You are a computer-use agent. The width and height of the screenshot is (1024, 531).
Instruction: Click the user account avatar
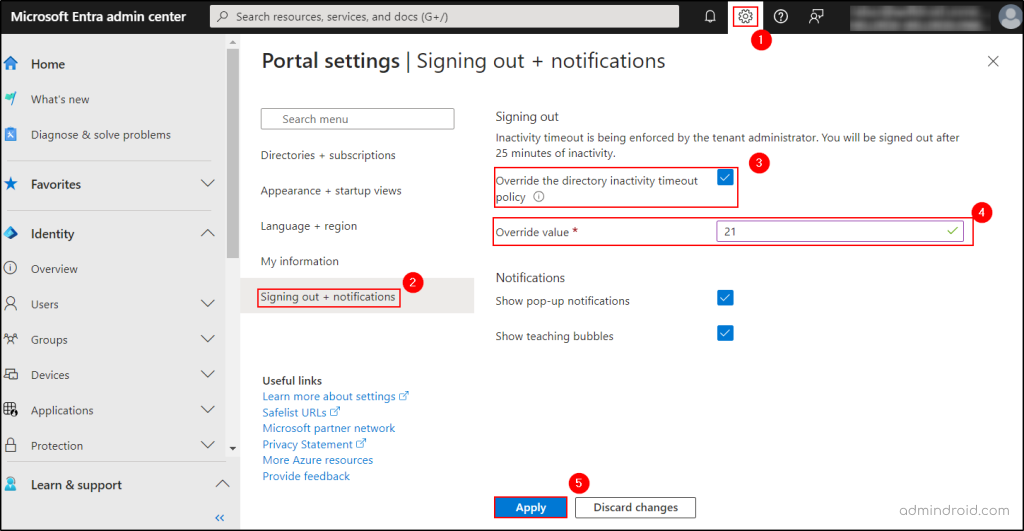tap(1009, 17)
